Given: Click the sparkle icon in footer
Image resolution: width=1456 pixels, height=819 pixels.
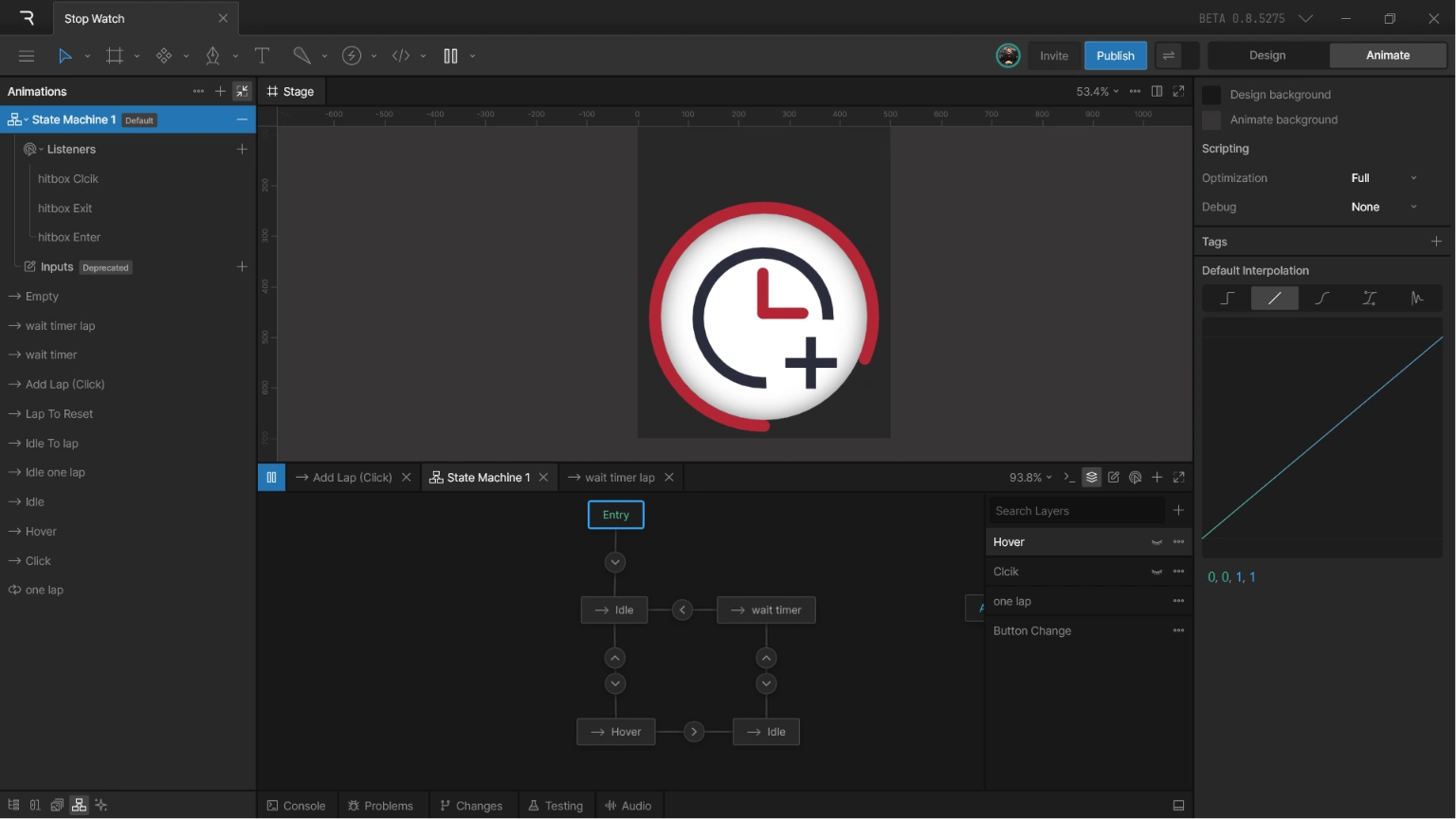Looking at the screenshot, I should coord(101,805).
